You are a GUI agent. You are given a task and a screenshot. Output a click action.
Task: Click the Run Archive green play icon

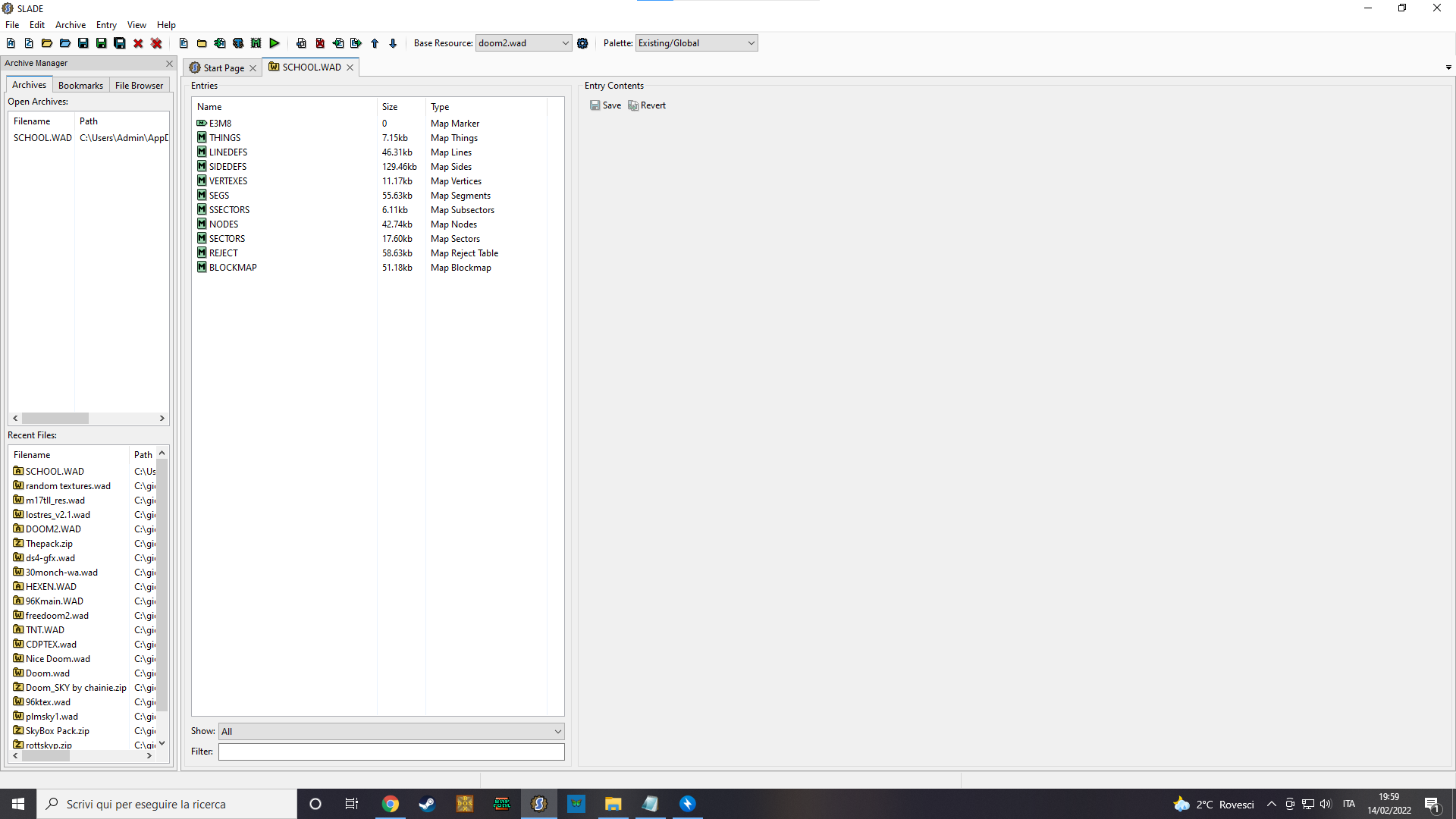coord(275,43)
